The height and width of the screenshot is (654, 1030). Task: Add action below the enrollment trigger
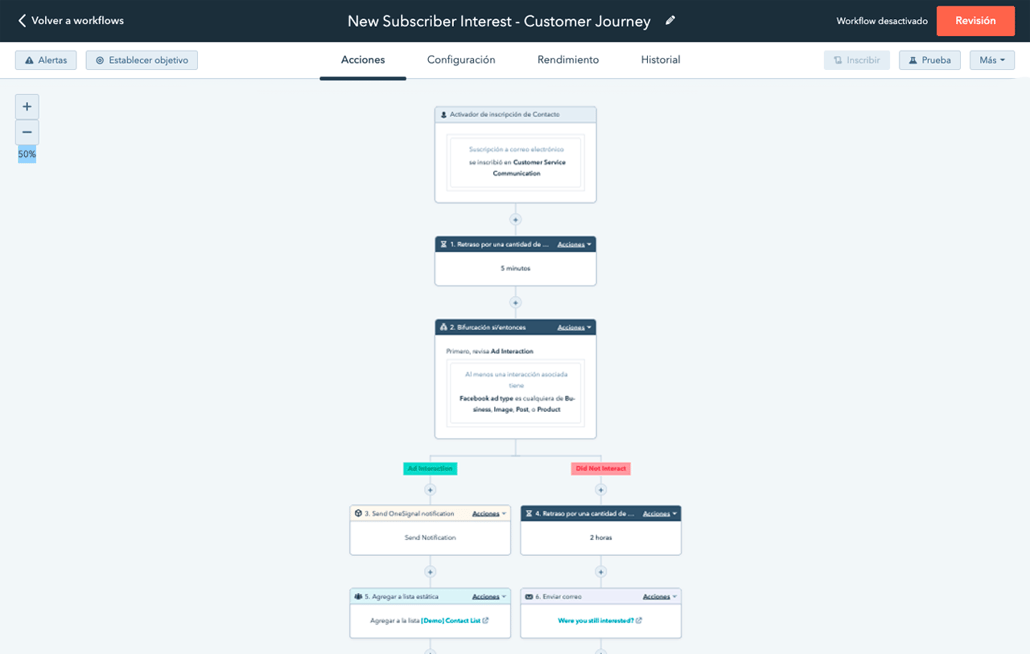click(515, 219)
